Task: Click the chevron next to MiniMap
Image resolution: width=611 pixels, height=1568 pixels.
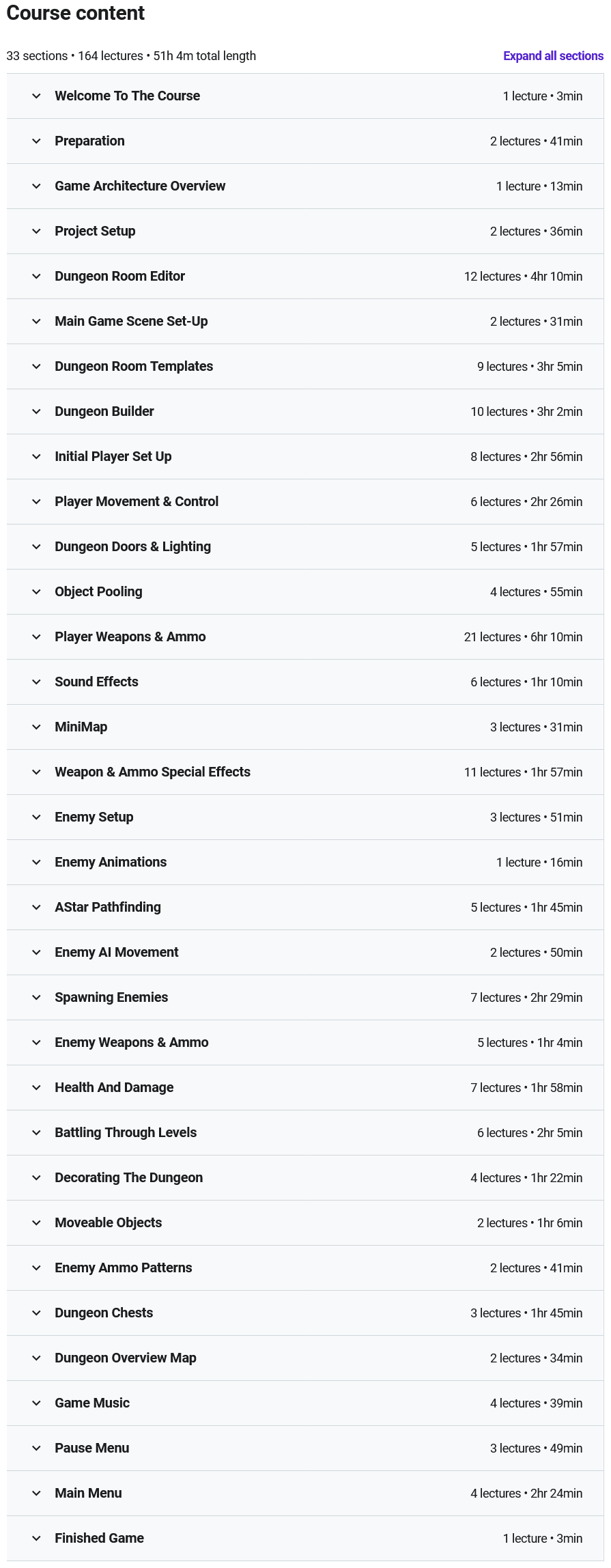Action: (36, 727)
